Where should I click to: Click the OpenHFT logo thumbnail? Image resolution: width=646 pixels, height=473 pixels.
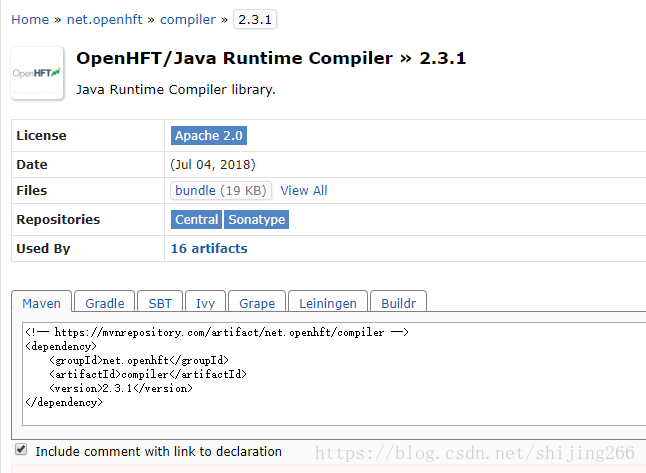click(x=37, y=73)
